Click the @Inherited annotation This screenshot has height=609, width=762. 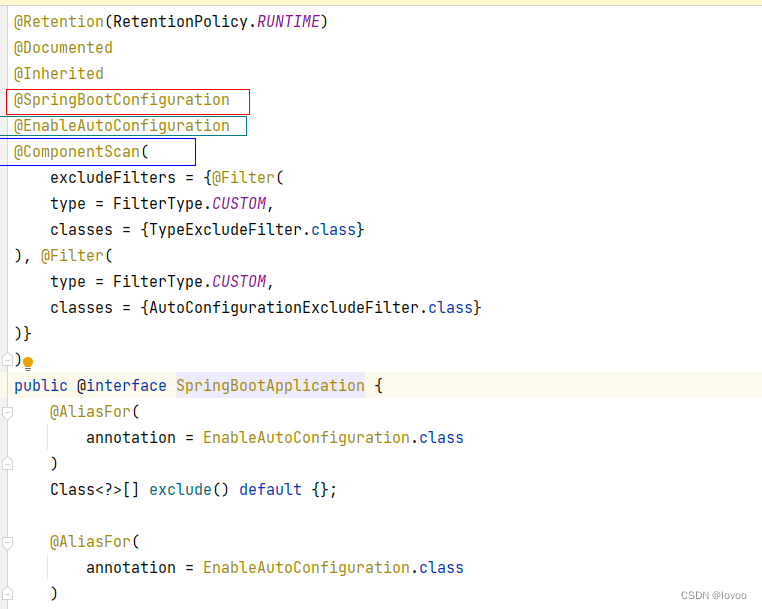[59, 74]
